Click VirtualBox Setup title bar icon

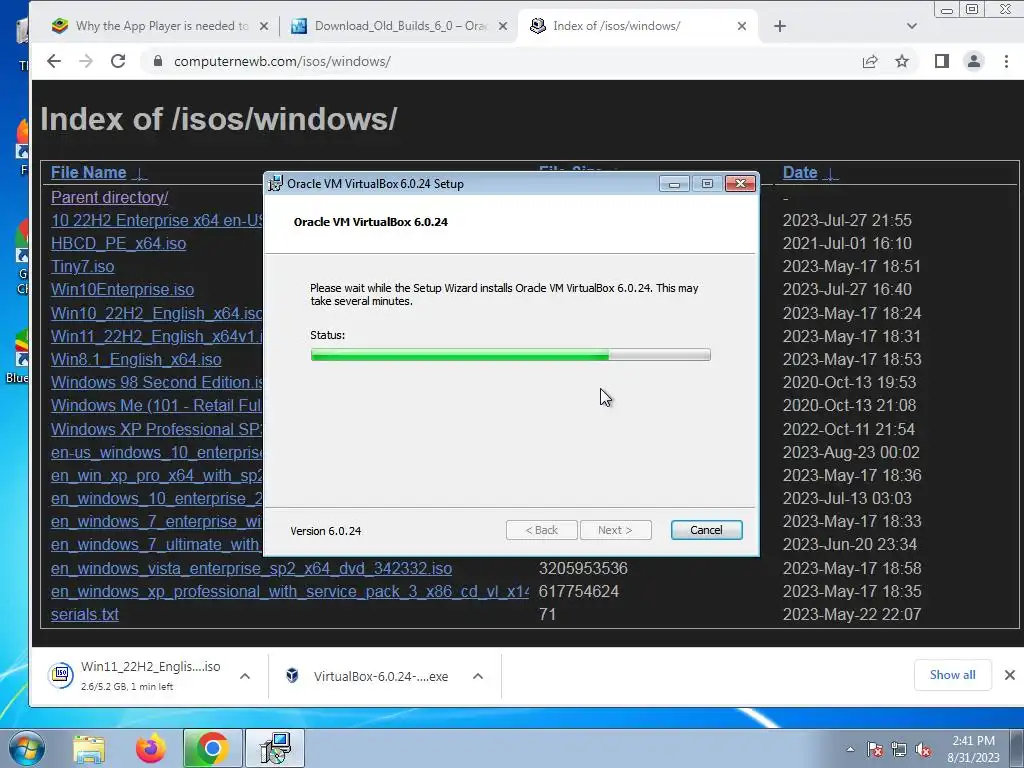[276, 184]
